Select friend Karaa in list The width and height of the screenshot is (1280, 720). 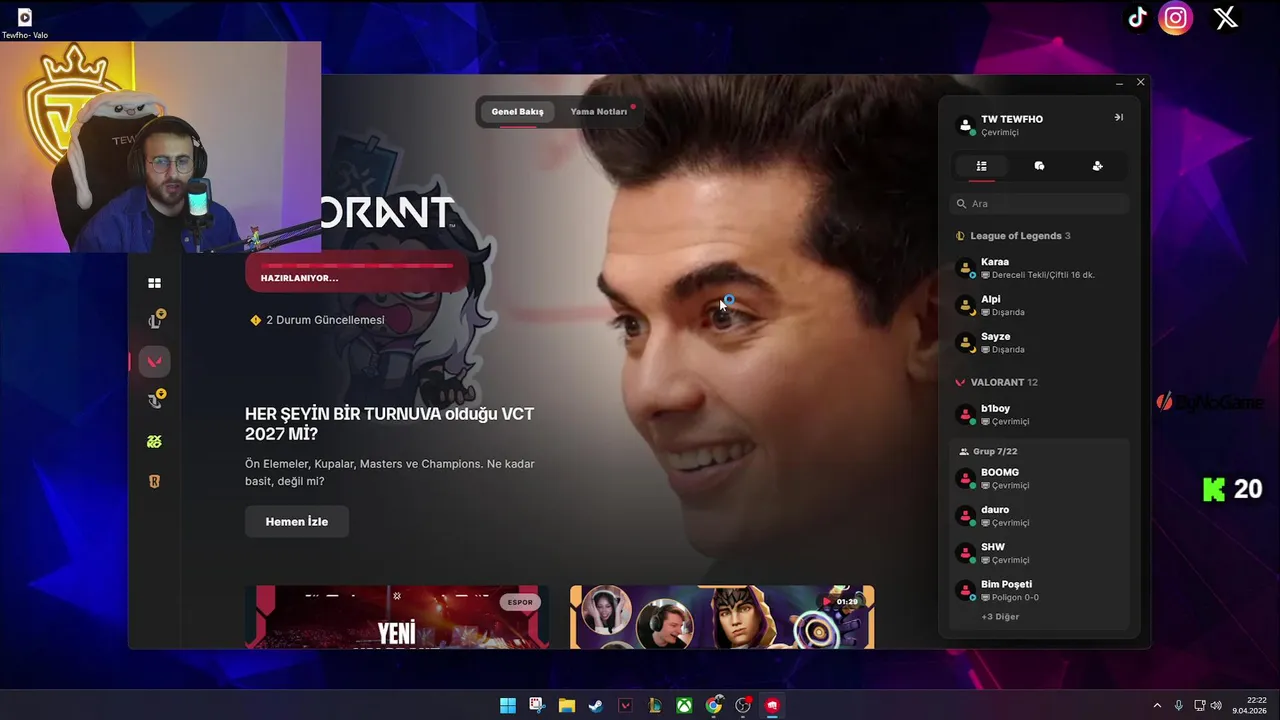1039,268
